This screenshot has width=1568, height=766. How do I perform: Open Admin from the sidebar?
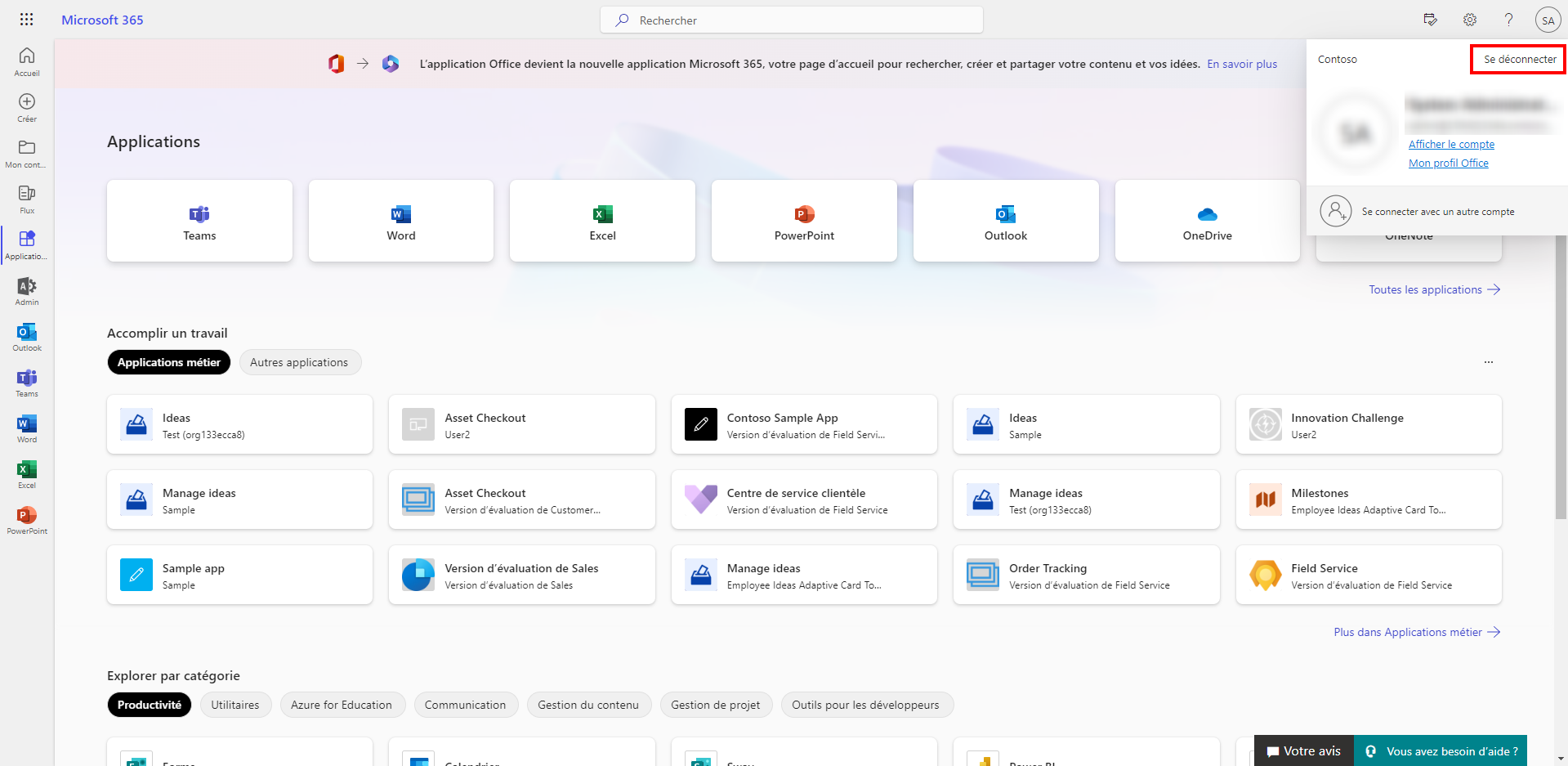27,291
